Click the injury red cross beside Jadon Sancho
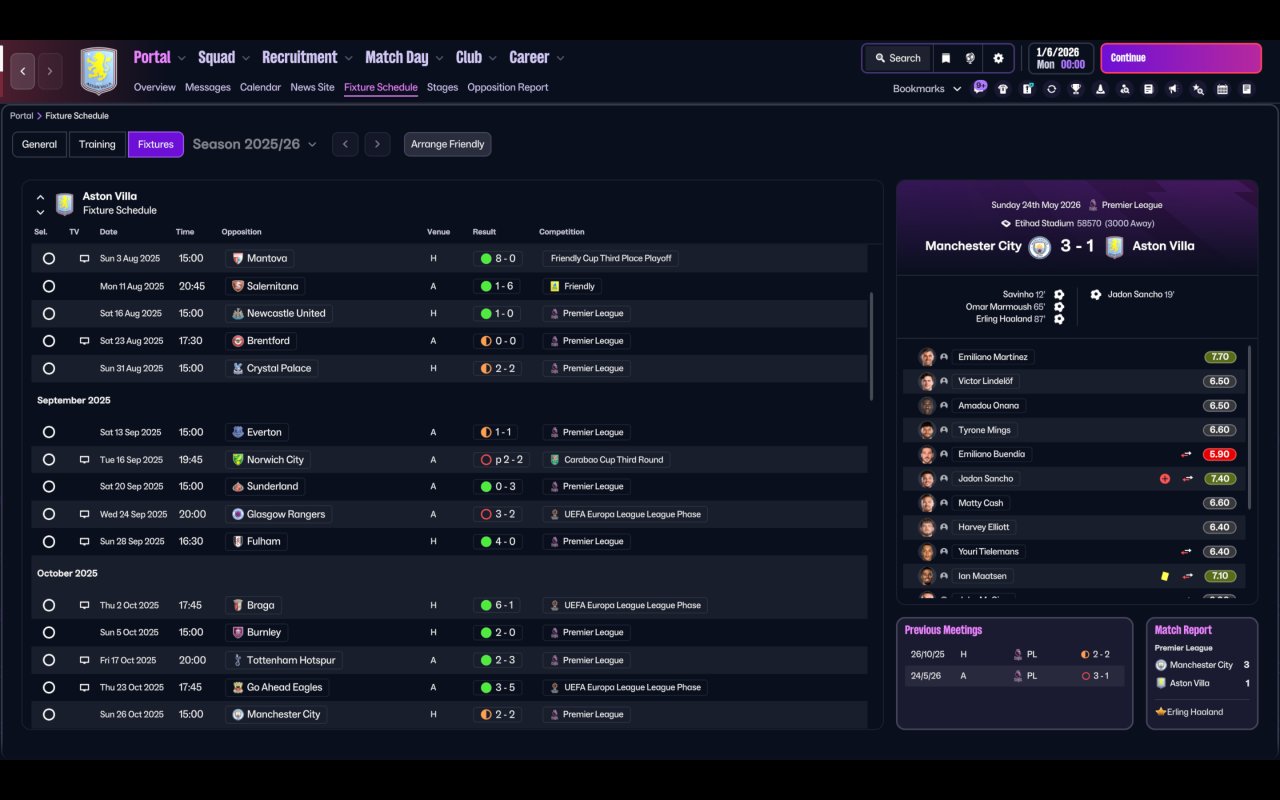1280x800 pixels. [x=1165, y=479]
